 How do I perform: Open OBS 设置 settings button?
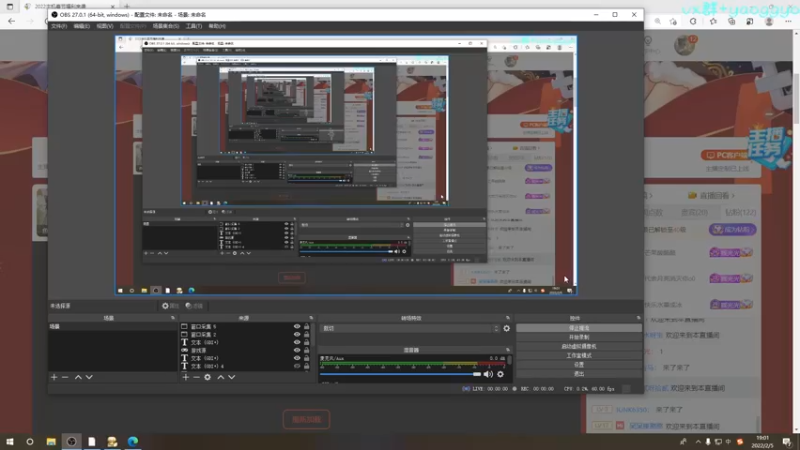[x=579, y=365]
